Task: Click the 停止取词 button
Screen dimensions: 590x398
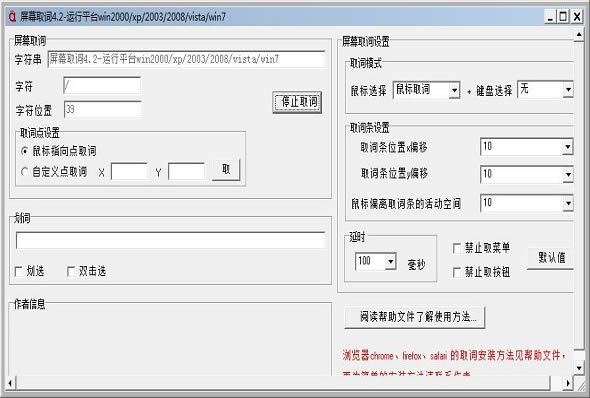Action: 297,102
